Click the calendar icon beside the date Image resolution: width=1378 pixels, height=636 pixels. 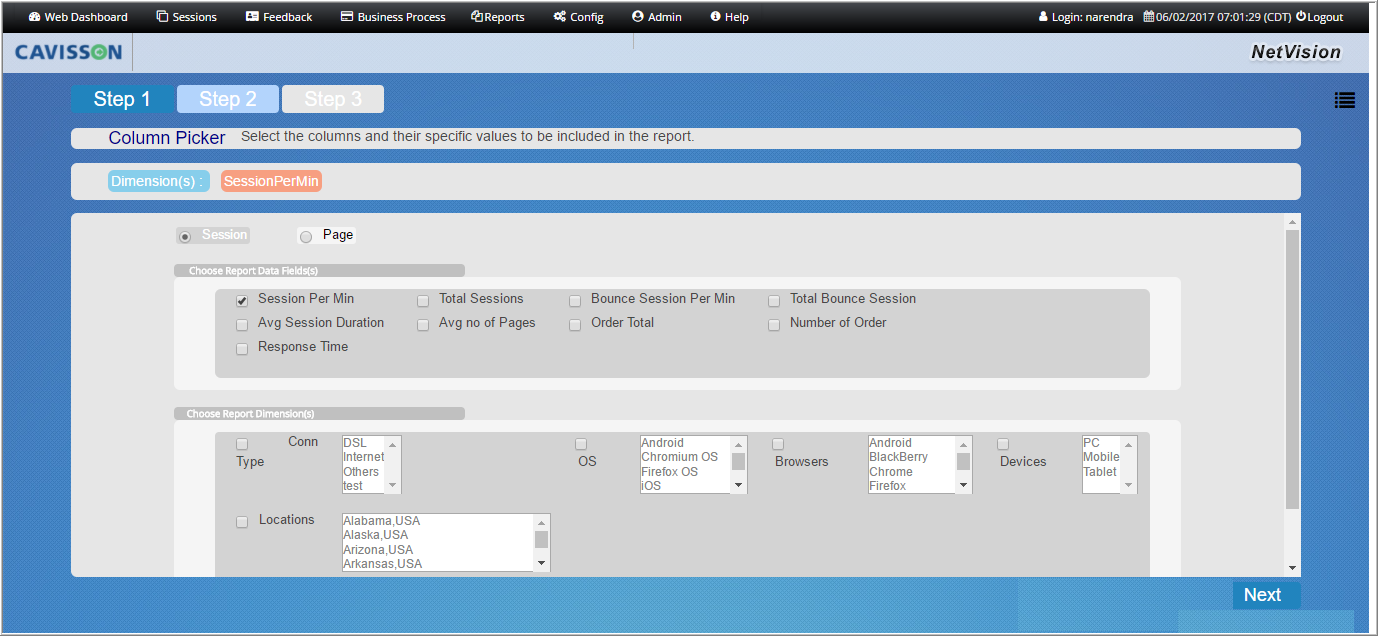1149,17
